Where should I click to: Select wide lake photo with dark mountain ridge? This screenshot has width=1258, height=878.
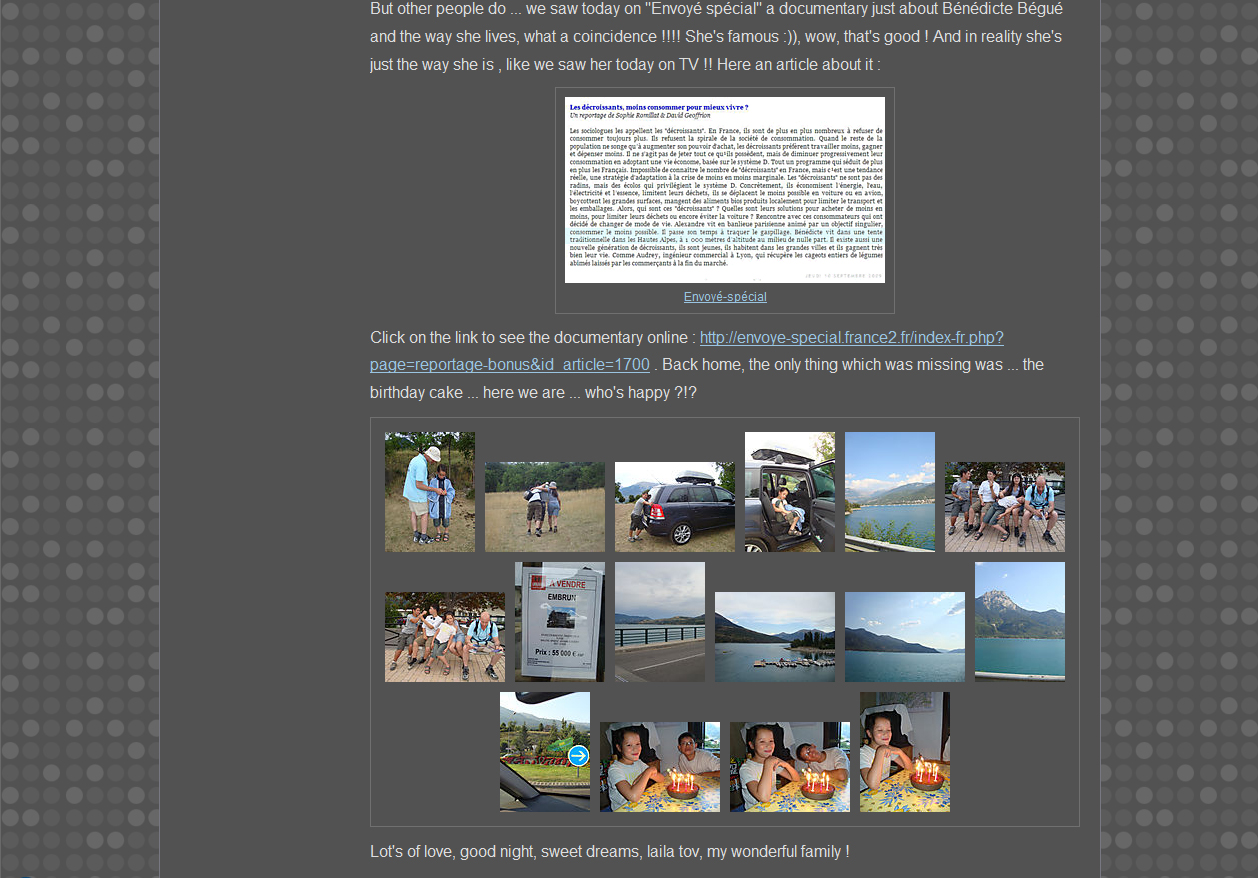coord(905,637)
